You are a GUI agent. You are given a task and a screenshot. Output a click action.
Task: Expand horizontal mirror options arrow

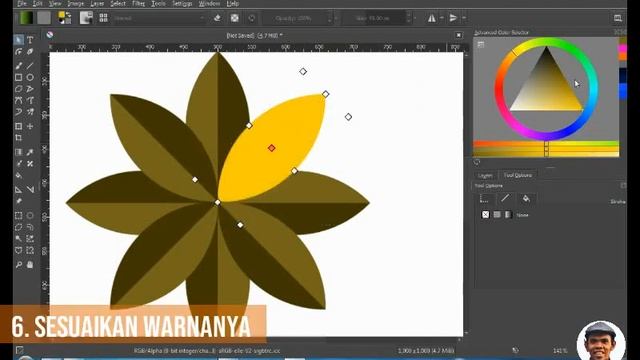tap(442, 18)
